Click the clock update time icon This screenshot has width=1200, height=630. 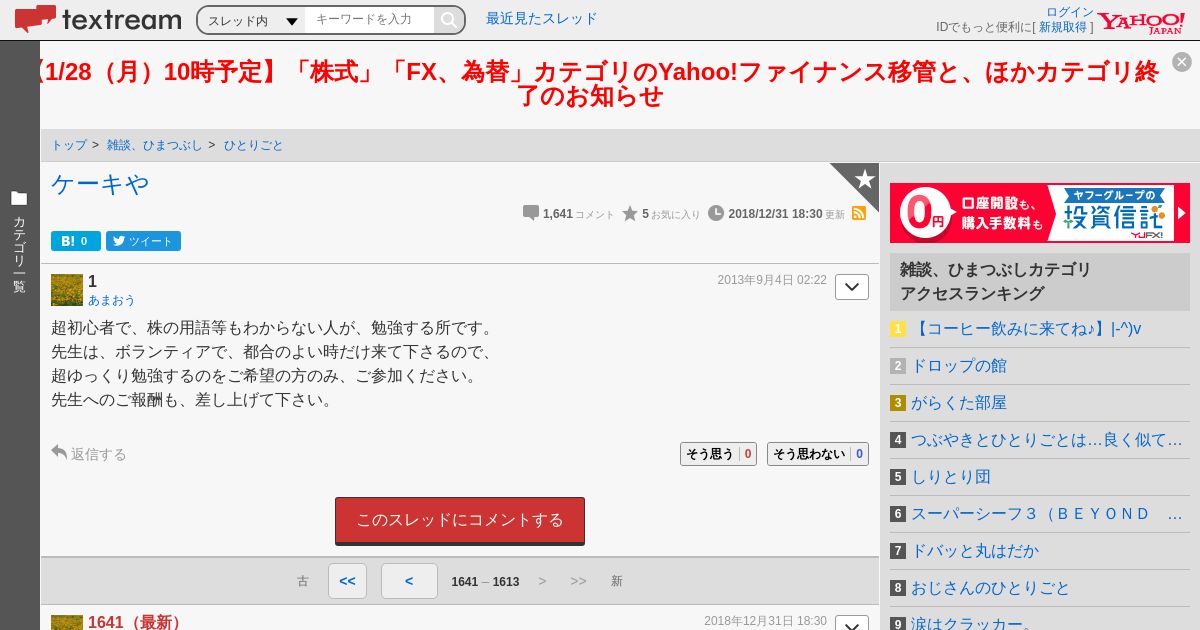coord(716,213)
